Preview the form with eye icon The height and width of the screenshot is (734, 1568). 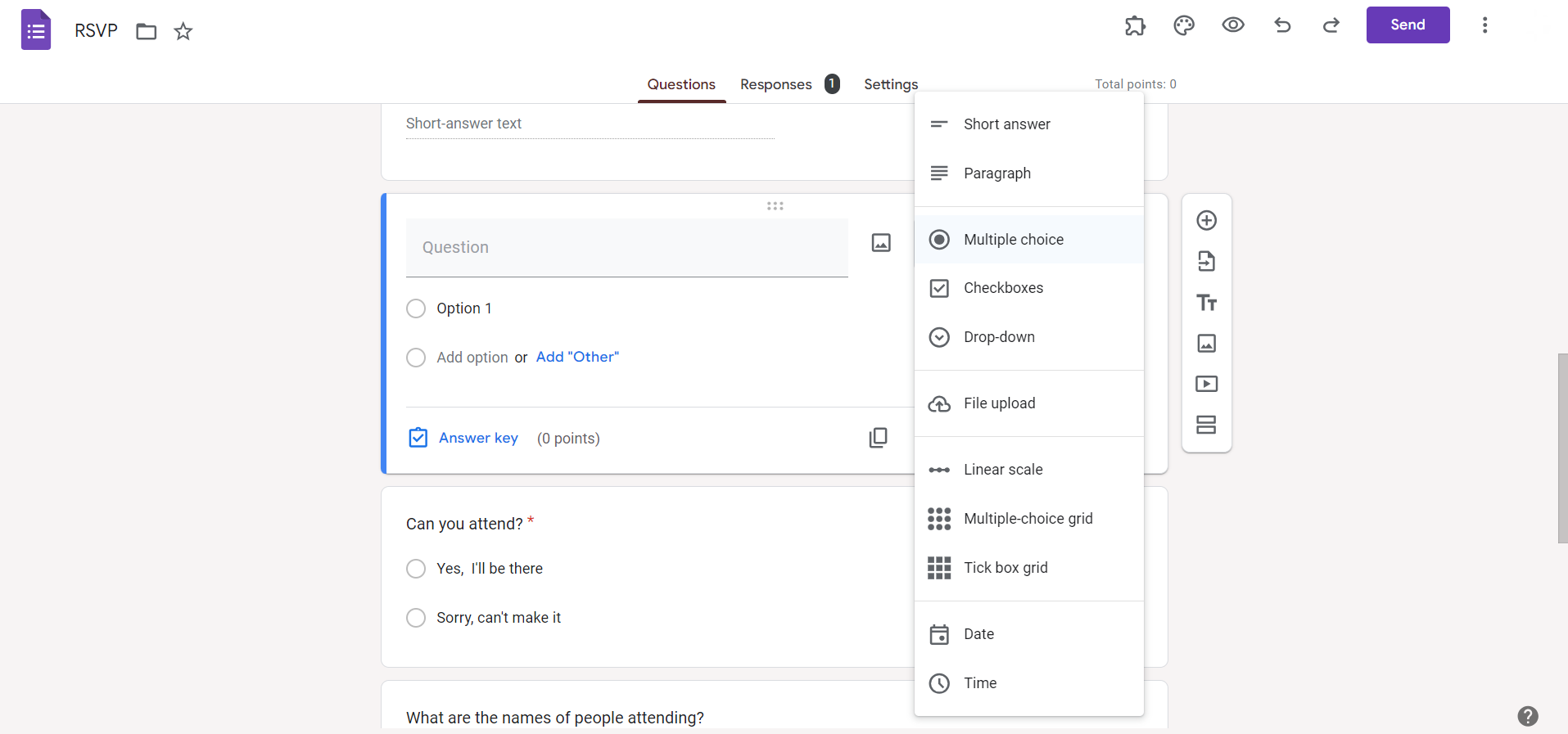coord(1233,25)
